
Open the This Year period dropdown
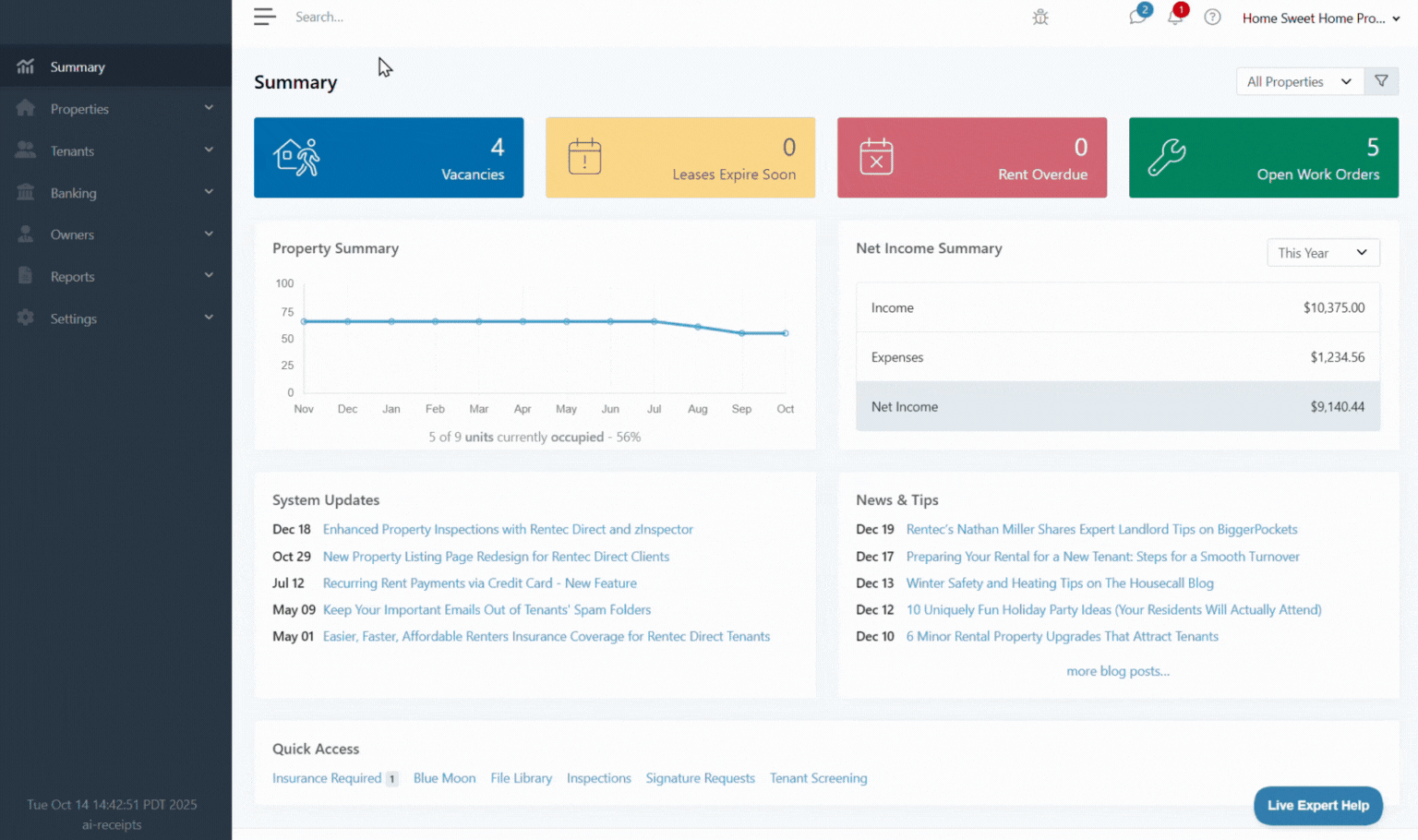coord(1322,253)
